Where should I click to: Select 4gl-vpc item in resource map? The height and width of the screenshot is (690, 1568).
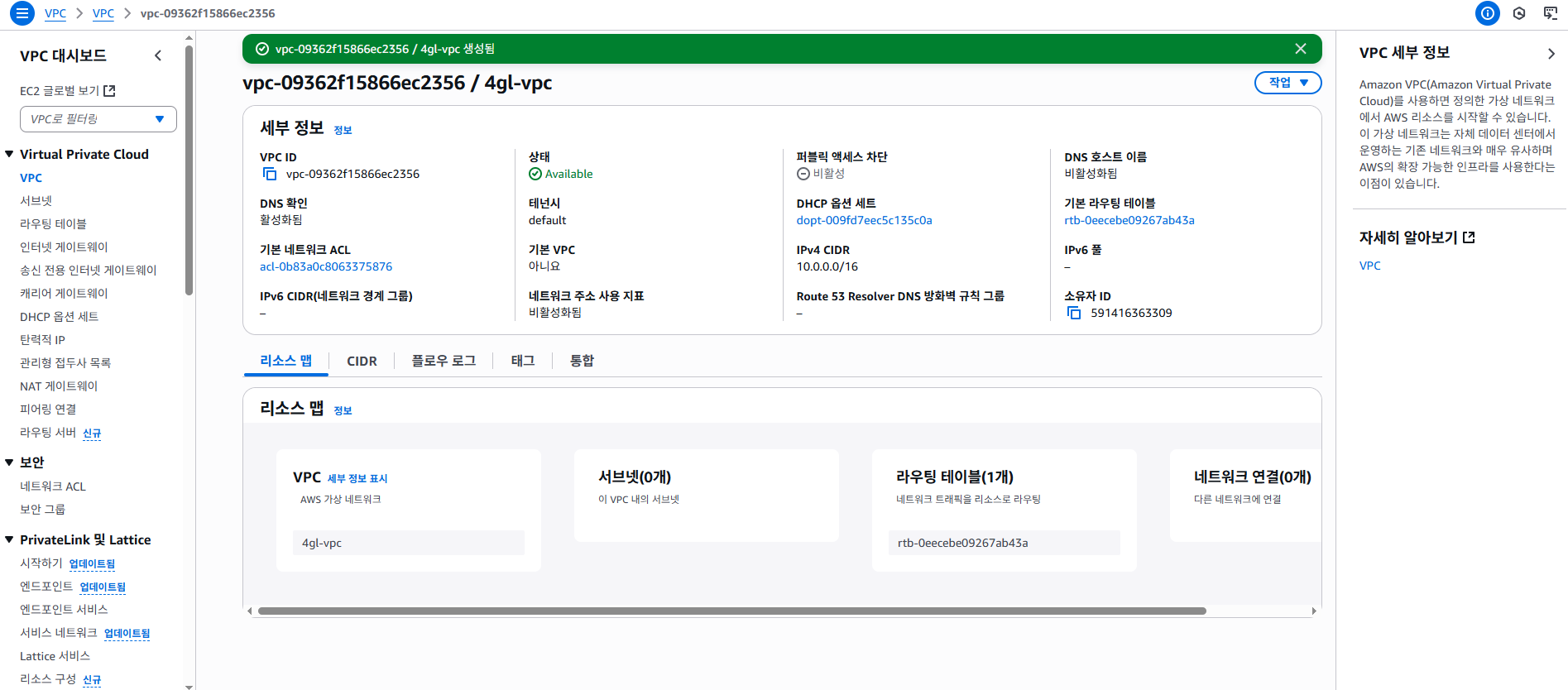(409, 543)
